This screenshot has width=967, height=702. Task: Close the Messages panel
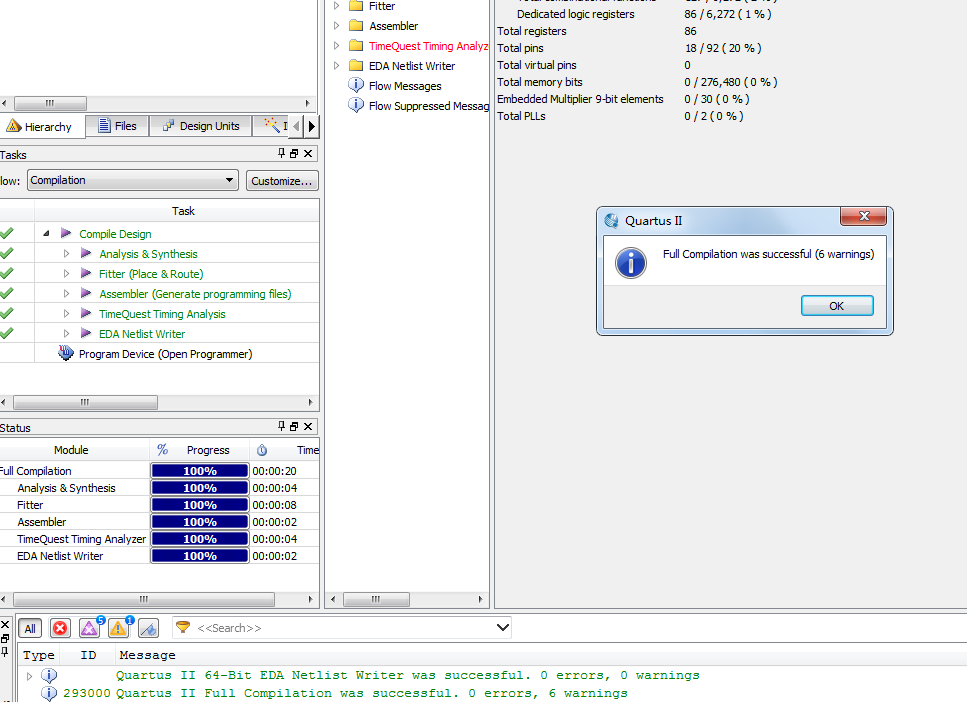click(x=5, y=625)
